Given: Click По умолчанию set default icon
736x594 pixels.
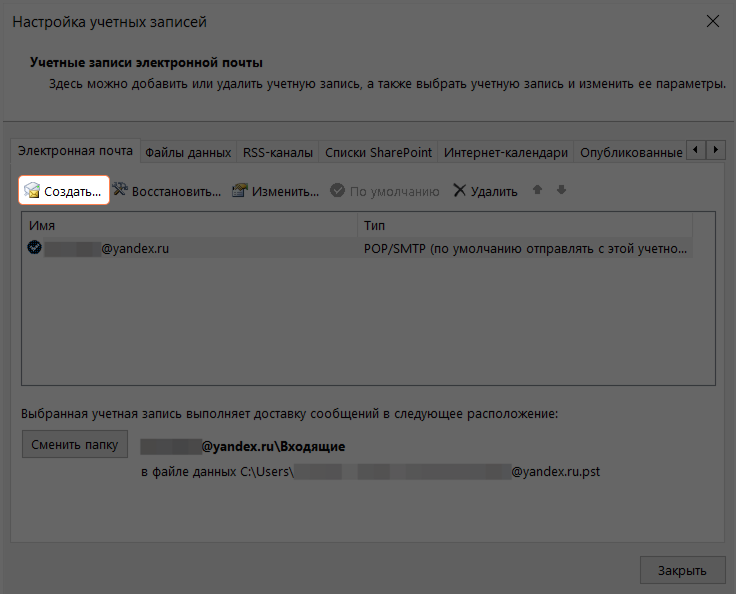Looking at the screenshot, I should click(338, 191).
